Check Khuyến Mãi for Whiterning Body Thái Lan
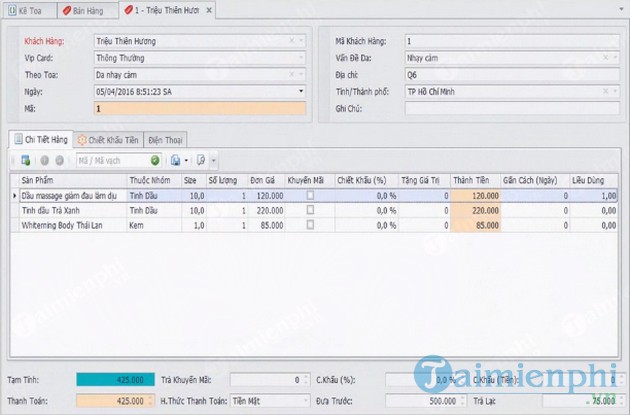 309,226
